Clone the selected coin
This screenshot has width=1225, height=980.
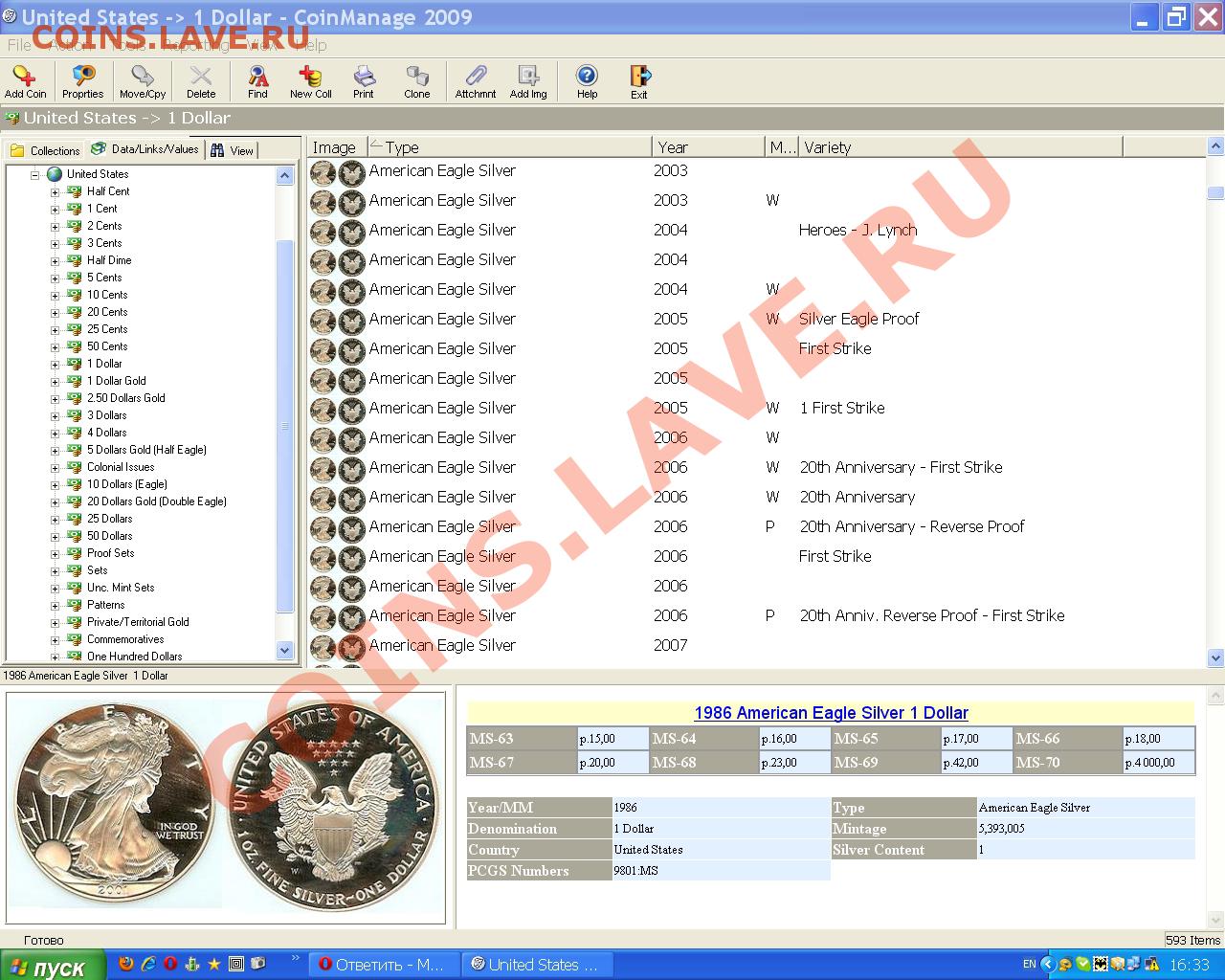(x=417, y=81)
